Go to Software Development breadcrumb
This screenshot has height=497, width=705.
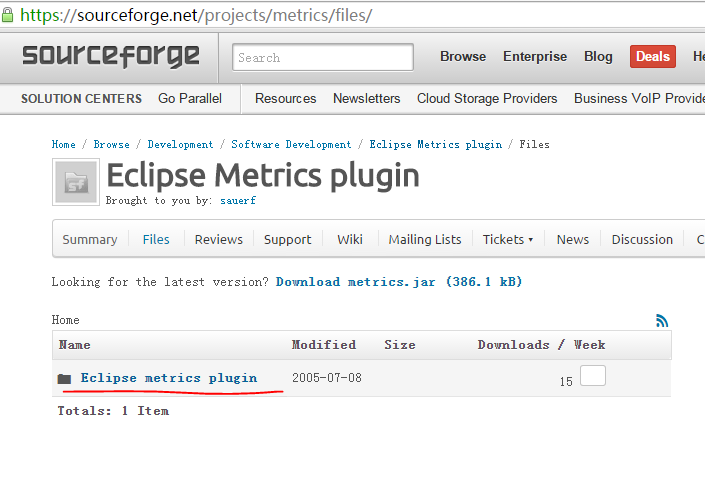pyautogui.click(x=292, y=145)
